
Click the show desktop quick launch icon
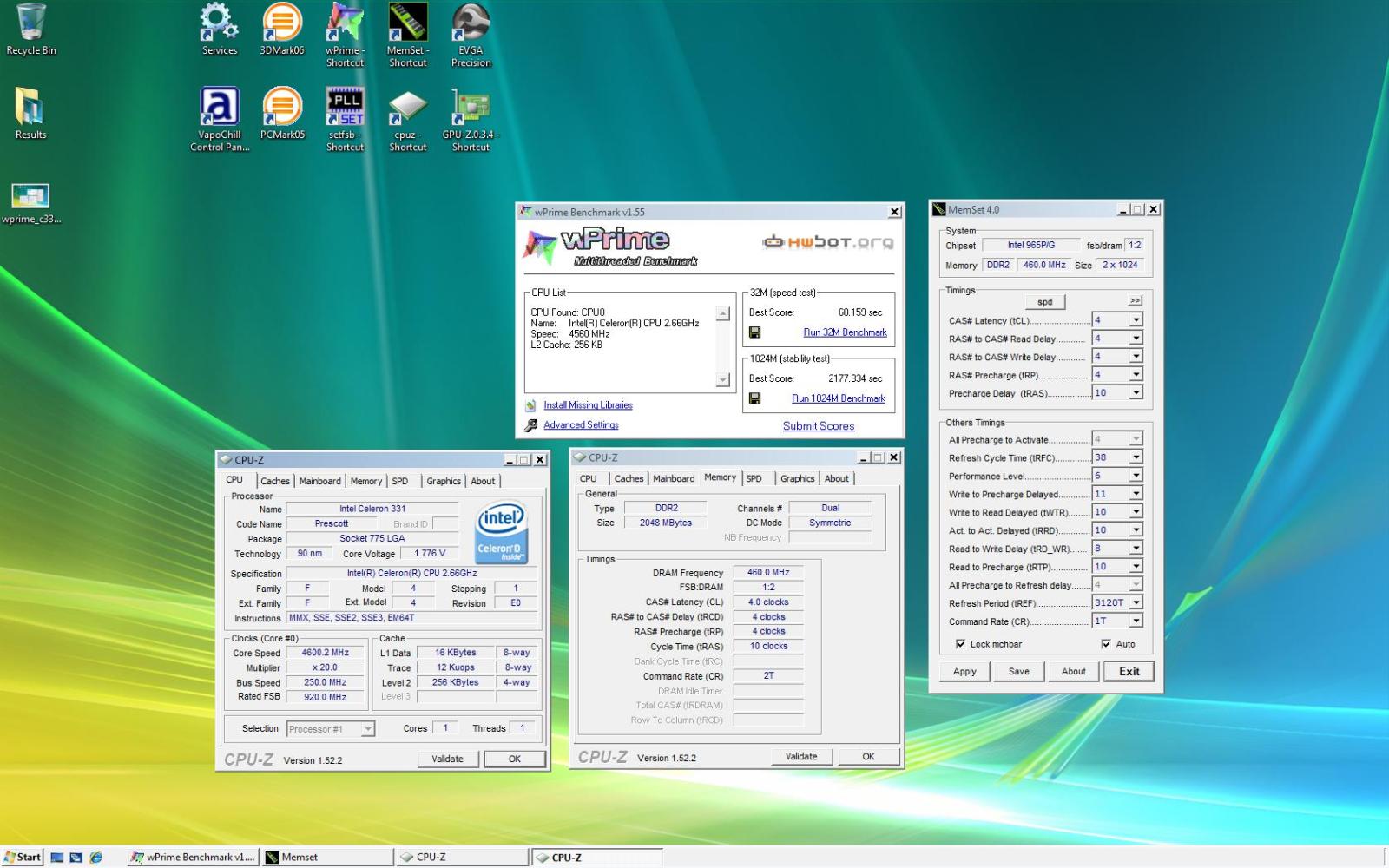[x=57, y=858]
